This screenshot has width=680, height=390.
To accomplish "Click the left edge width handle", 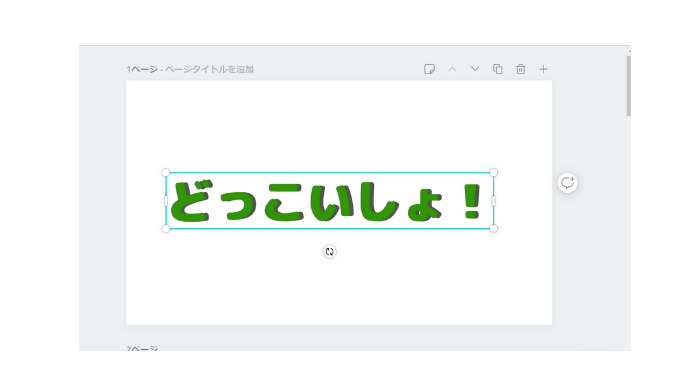I will pos(166,201).
